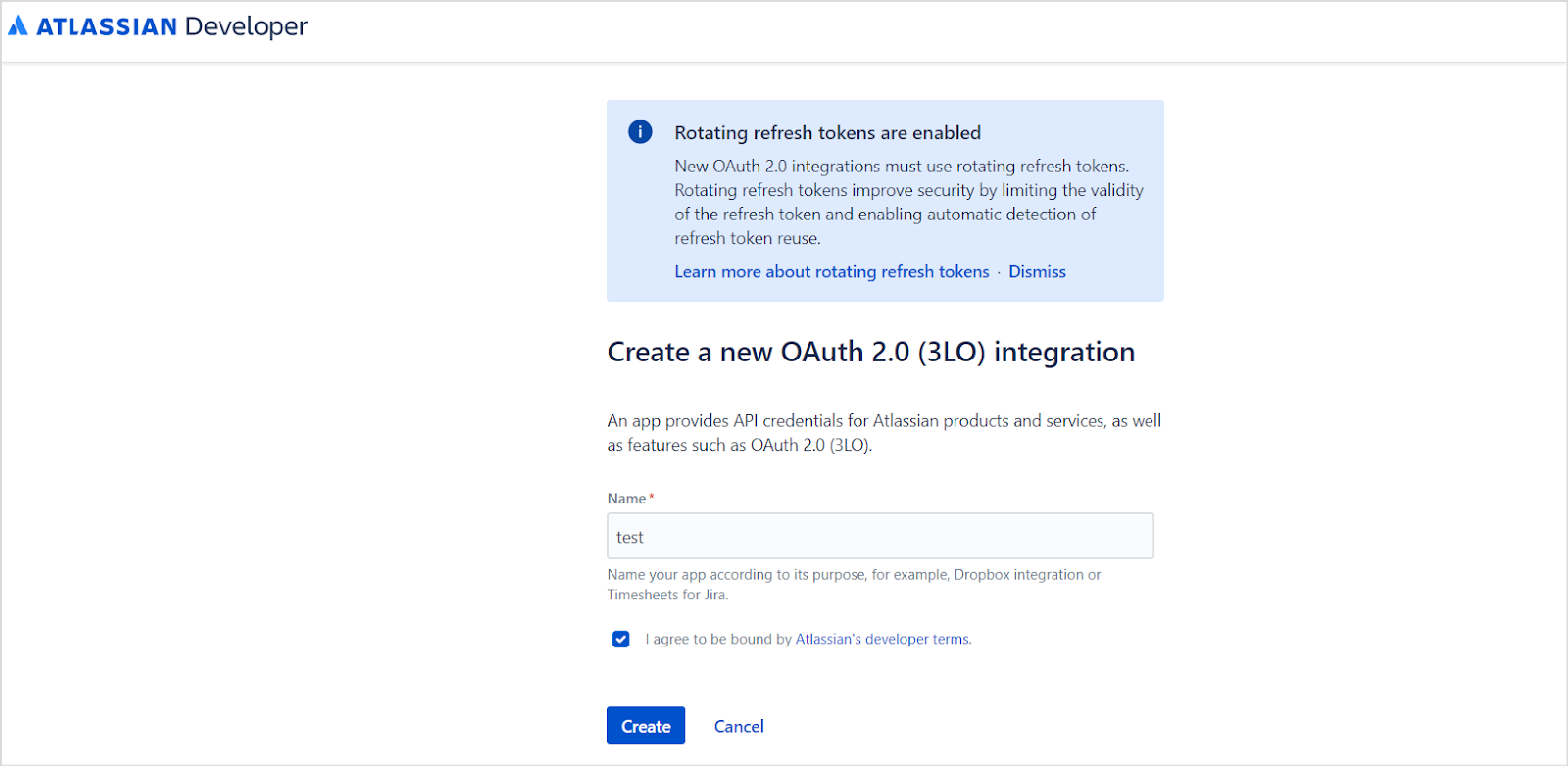Screen dimensions: 1568x766
Task: Select the banner title about rotating refresh tokens
Action: tap(827, 133)
